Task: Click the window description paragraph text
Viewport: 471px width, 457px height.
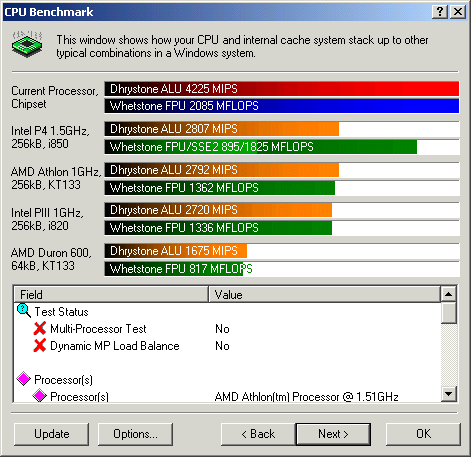Action: [242, 46]
